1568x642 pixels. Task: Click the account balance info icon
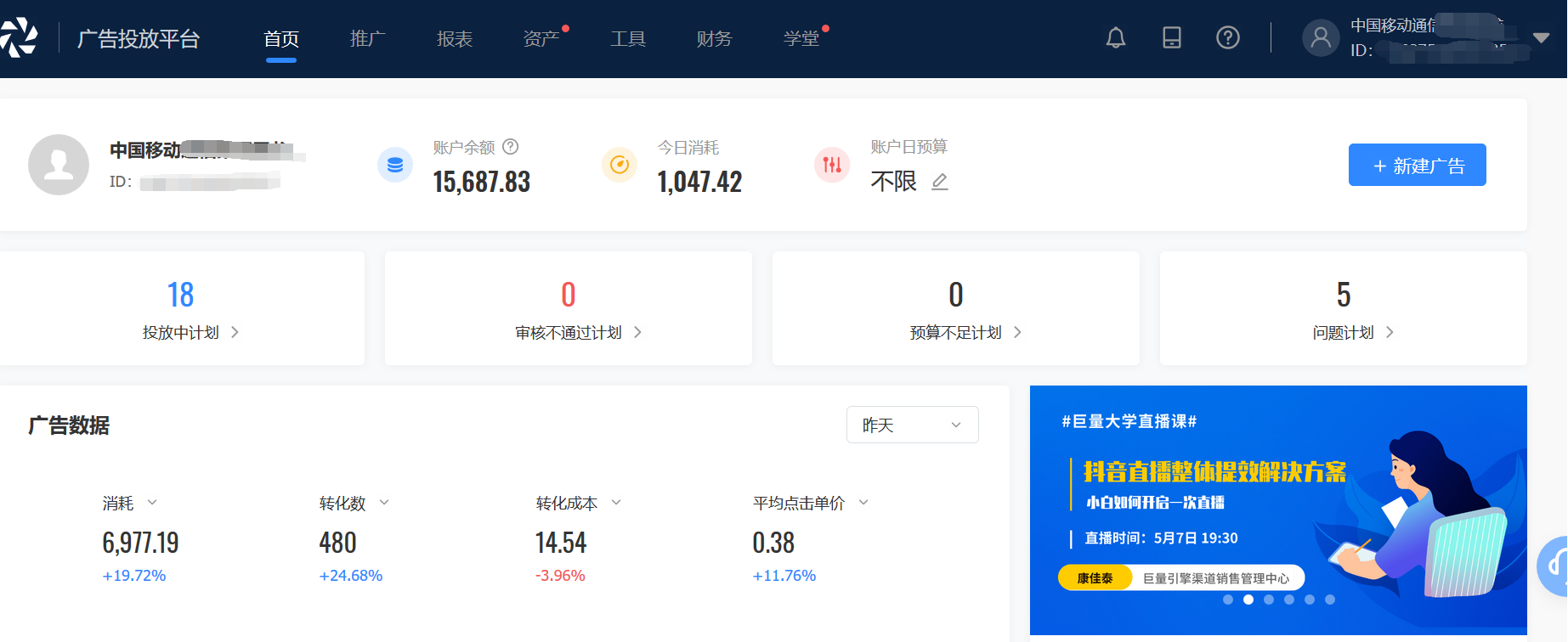click(510, 147)
